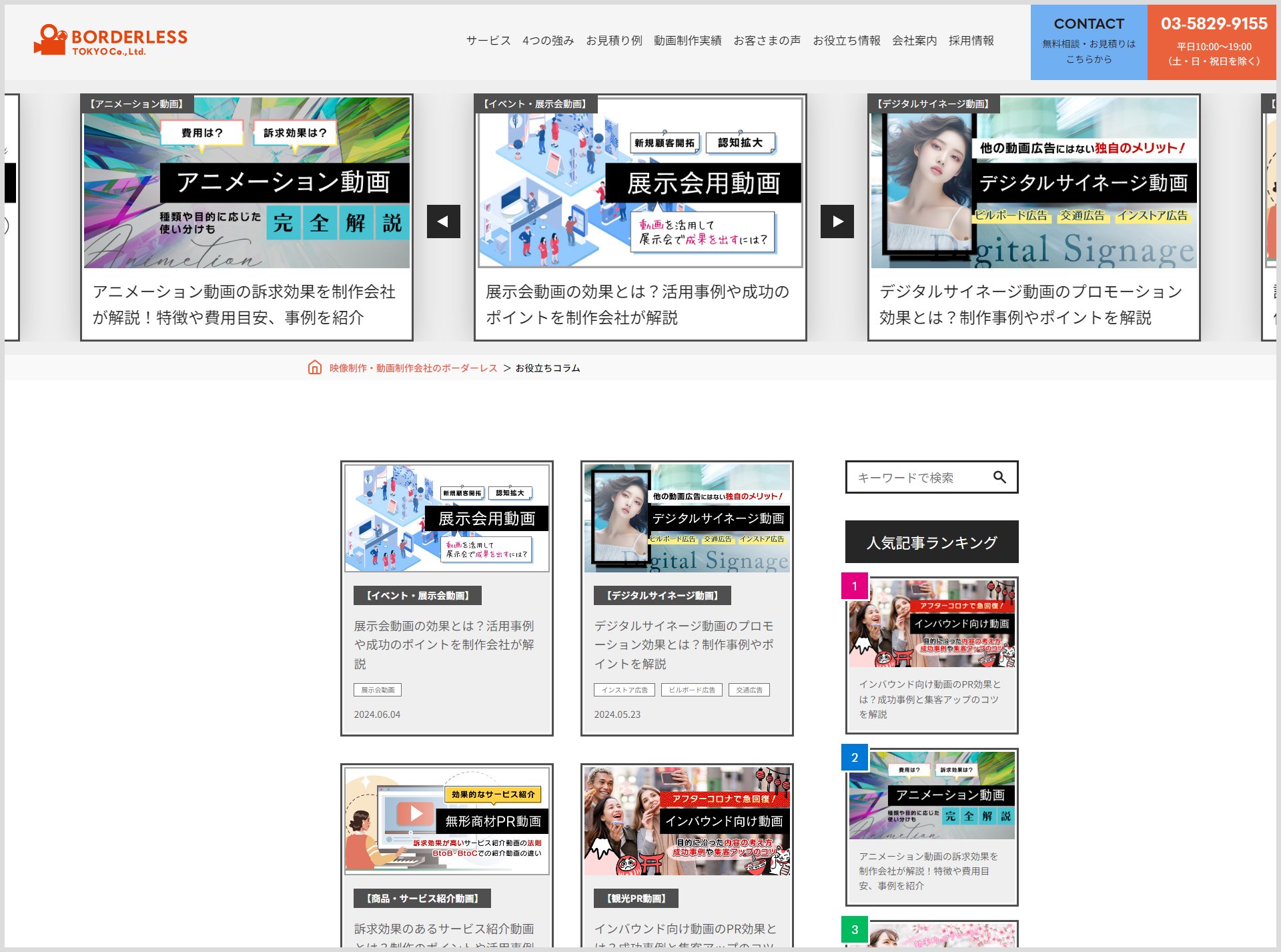Screen dimensions: 1281x952
Task: Open carousel 展示会用動画 banner image
Action: tap(640, 182)
